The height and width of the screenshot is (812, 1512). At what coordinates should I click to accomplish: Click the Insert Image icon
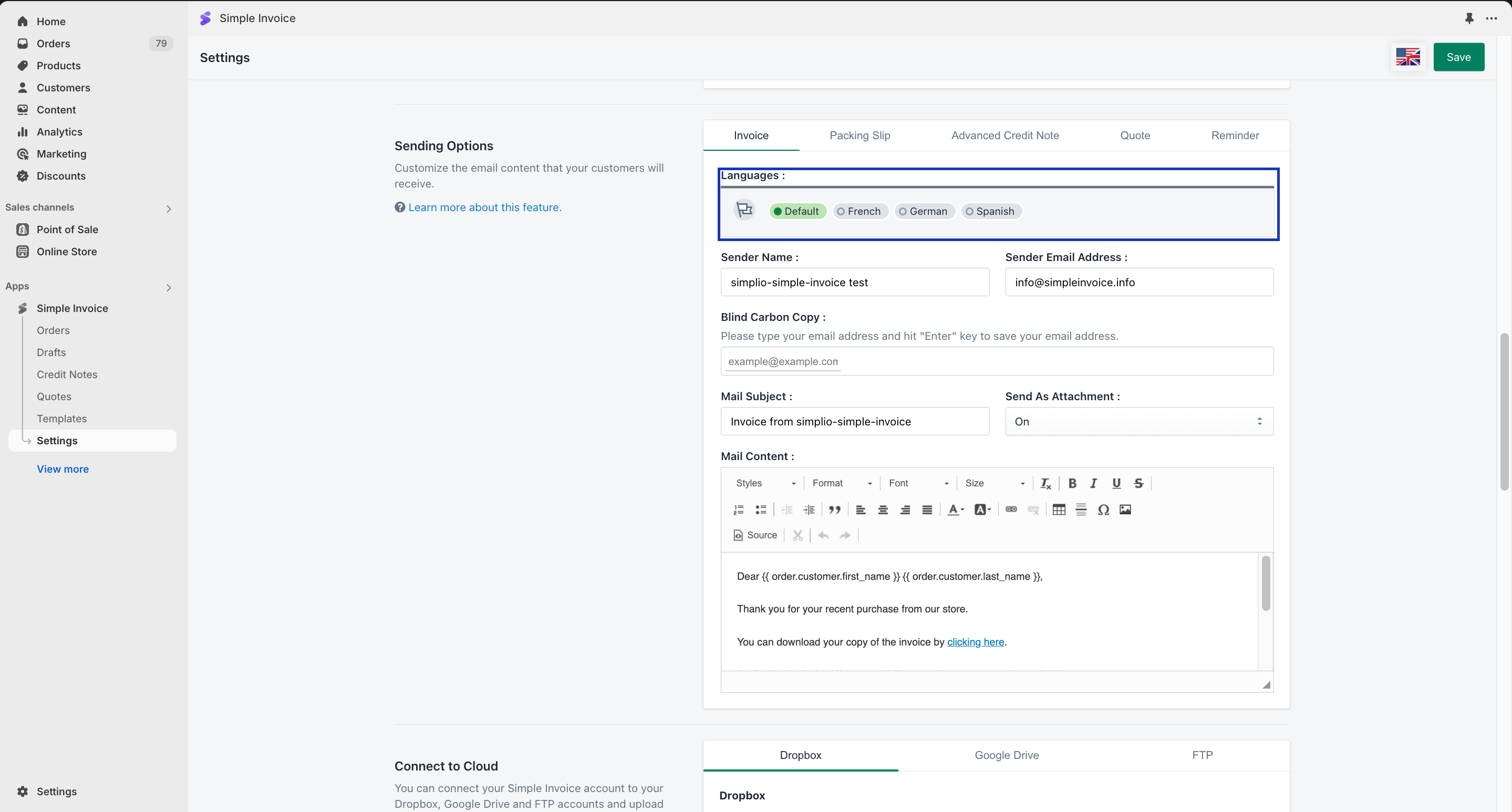[x=1125, y=509]
